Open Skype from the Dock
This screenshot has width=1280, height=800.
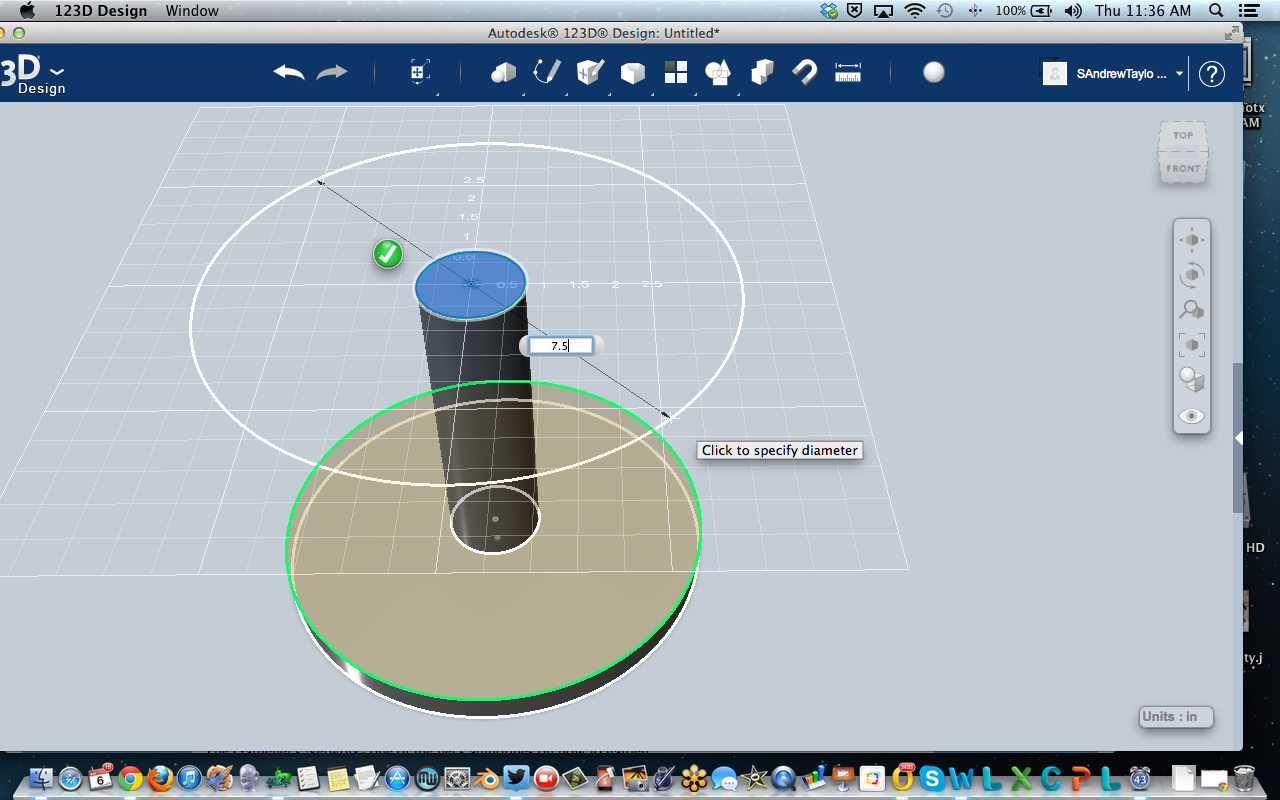933,778
